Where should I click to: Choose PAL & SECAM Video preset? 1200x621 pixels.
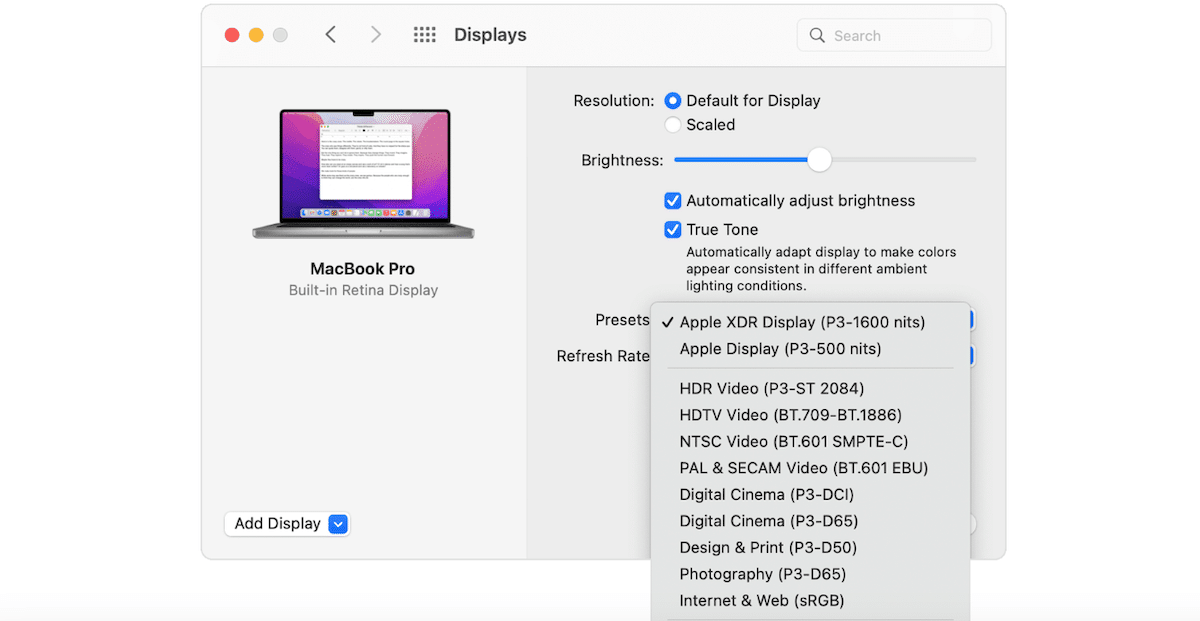pyautogui.click(x=810, y=468)
